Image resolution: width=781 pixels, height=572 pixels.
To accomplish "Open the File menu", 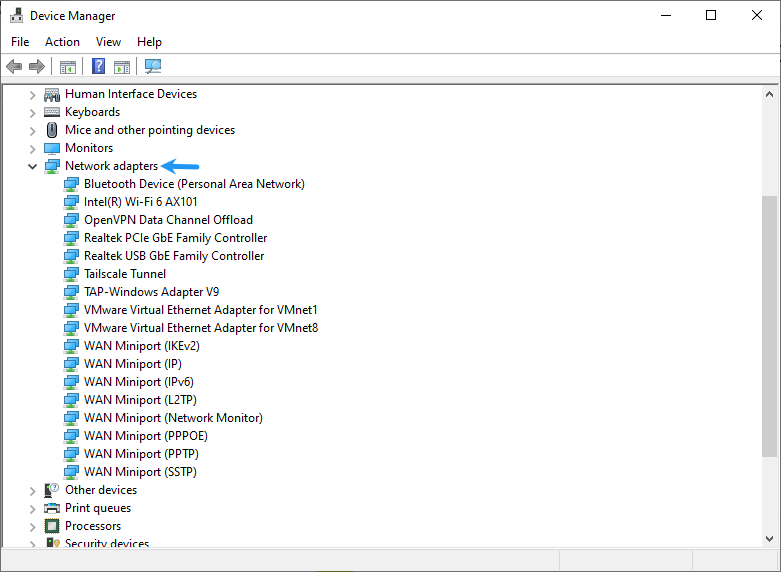I will tap(20, 42).
